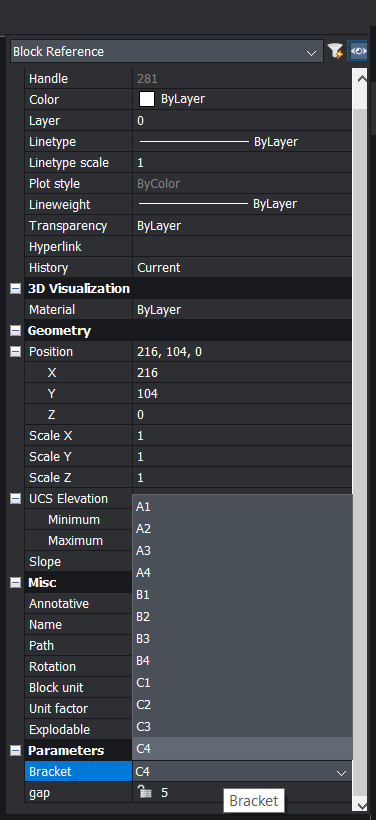Select B4 from the Bracket list
The width and height of the screenshot is (376, 820).
242,660
